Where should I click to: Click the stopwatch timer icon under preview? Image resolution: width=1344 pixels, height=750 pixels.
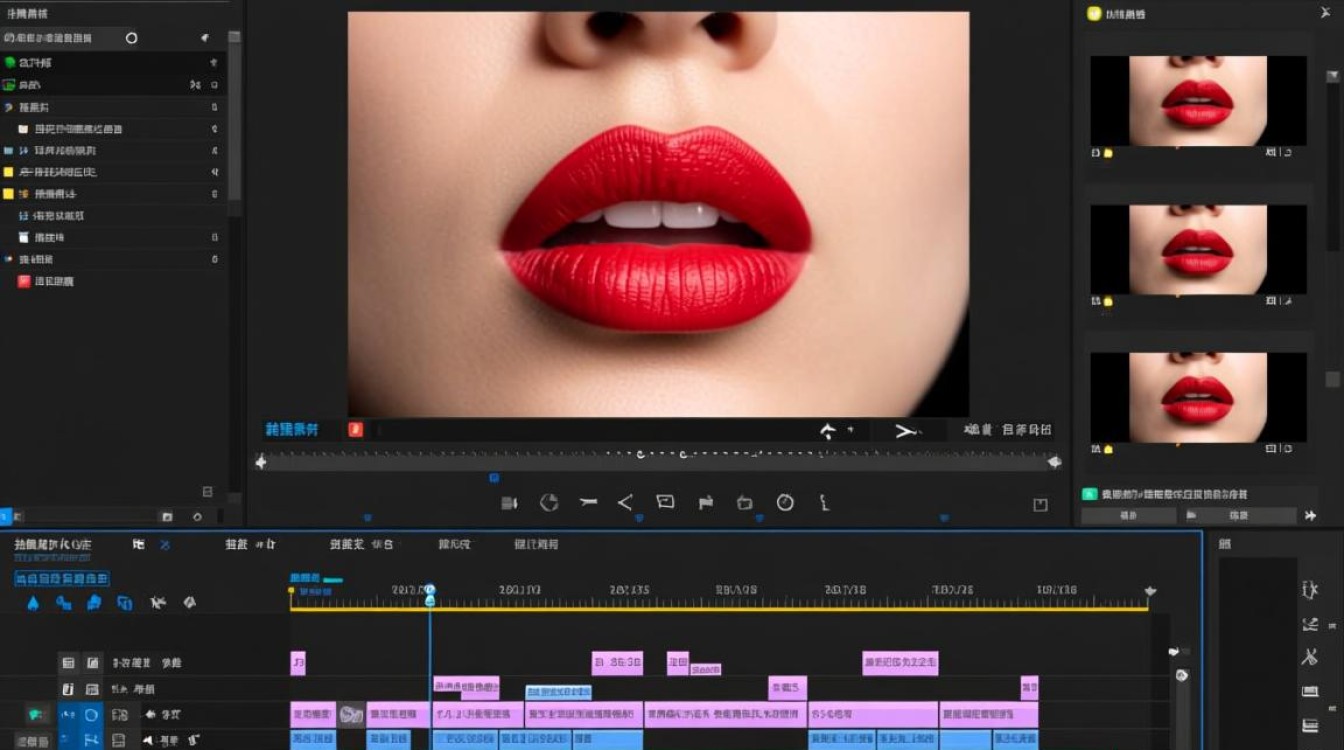tap(785, 503)
